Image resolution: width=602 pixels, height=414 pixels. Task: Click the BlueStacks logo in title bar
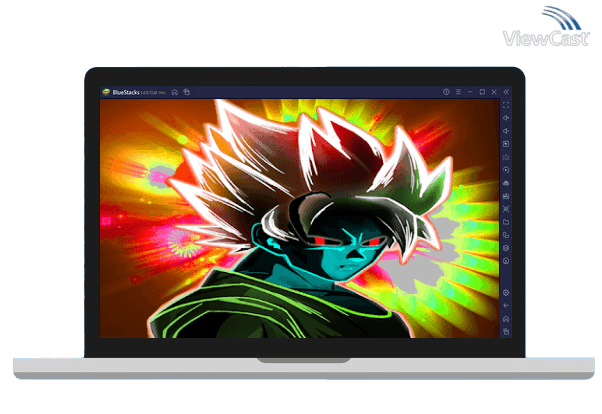[x=106, y=92]
